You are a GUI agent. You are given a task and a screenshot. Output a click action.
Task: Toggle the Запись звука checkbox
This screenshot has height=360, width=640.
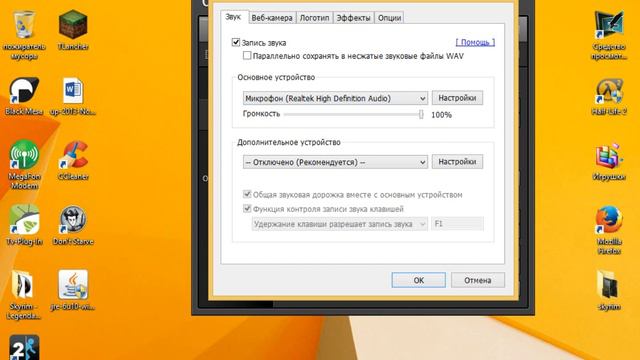236,42
